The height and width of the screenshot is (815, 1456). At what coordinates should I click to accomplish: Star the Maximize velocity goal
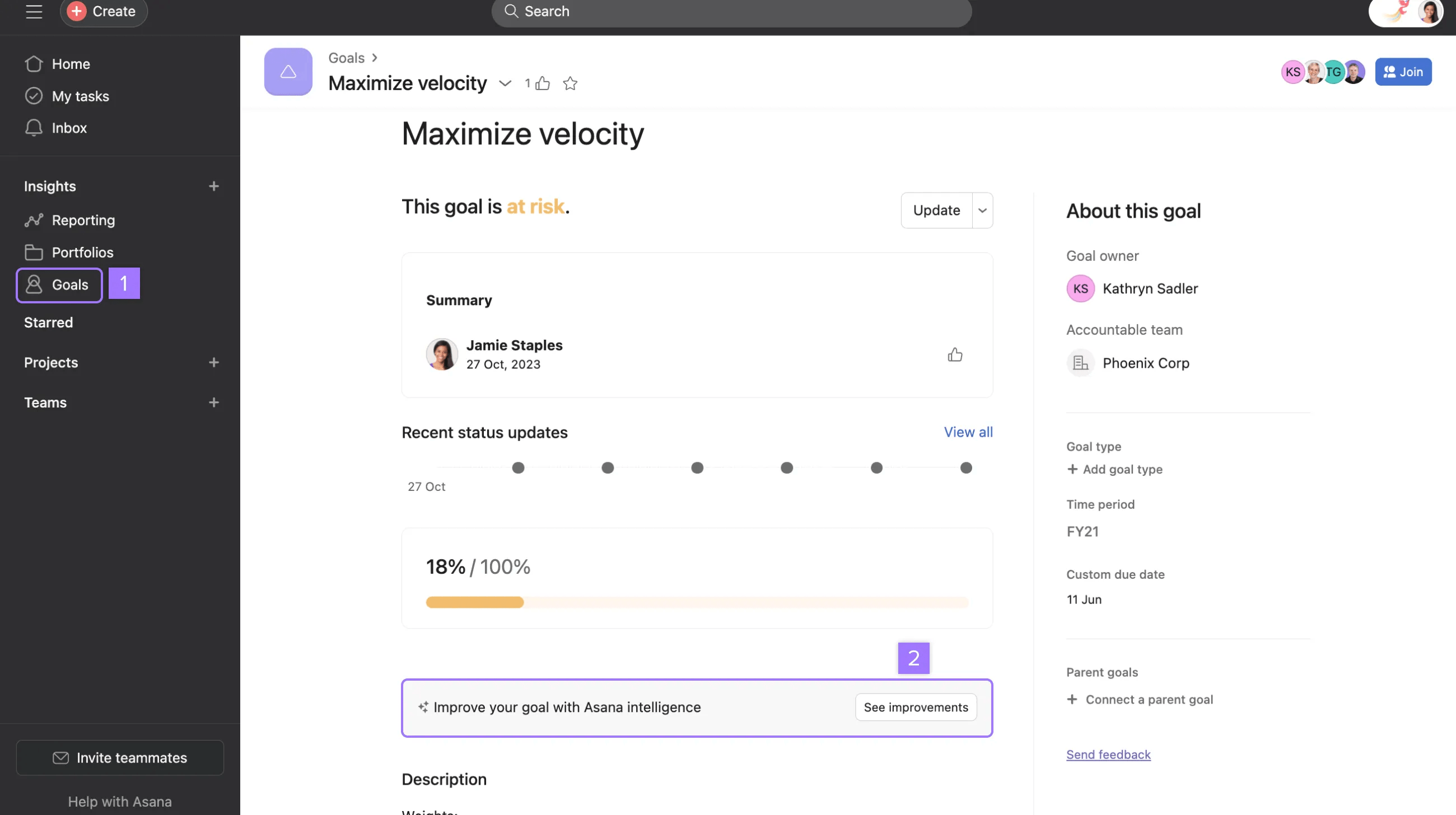point(570,83)
